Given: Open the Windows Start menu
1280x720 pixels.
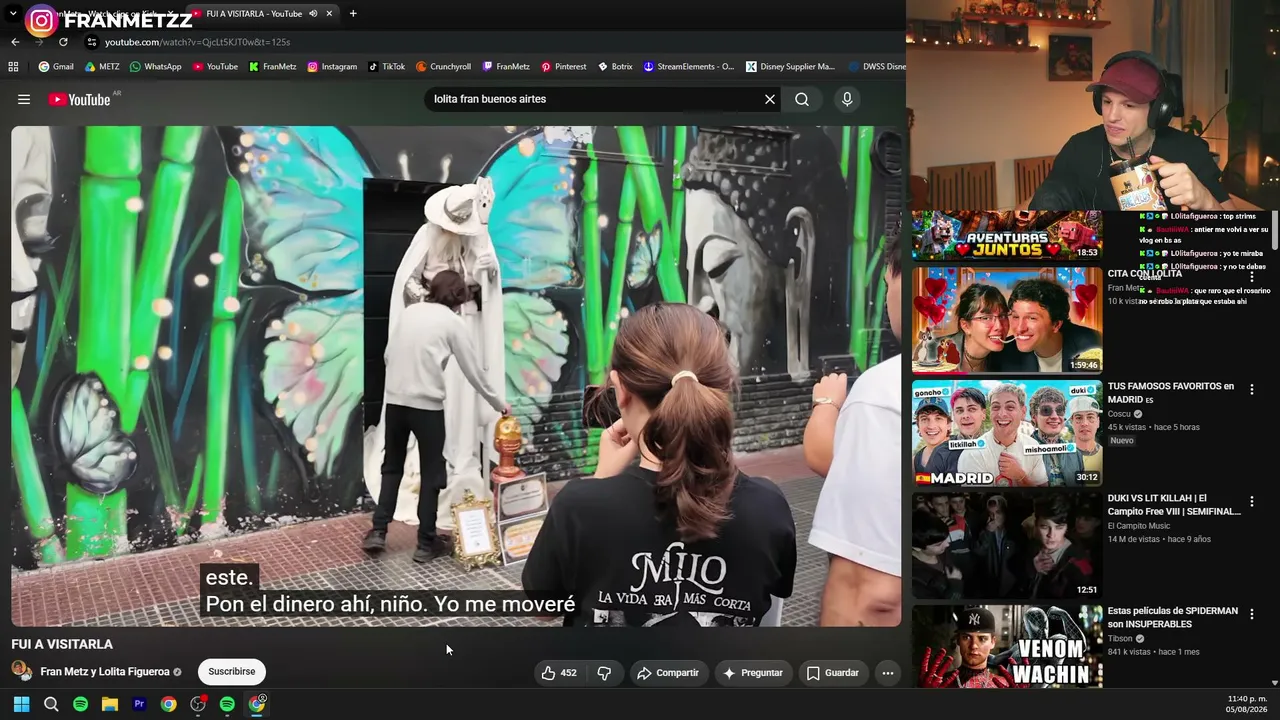Looking at the screenshot, I should coord(21,704).
